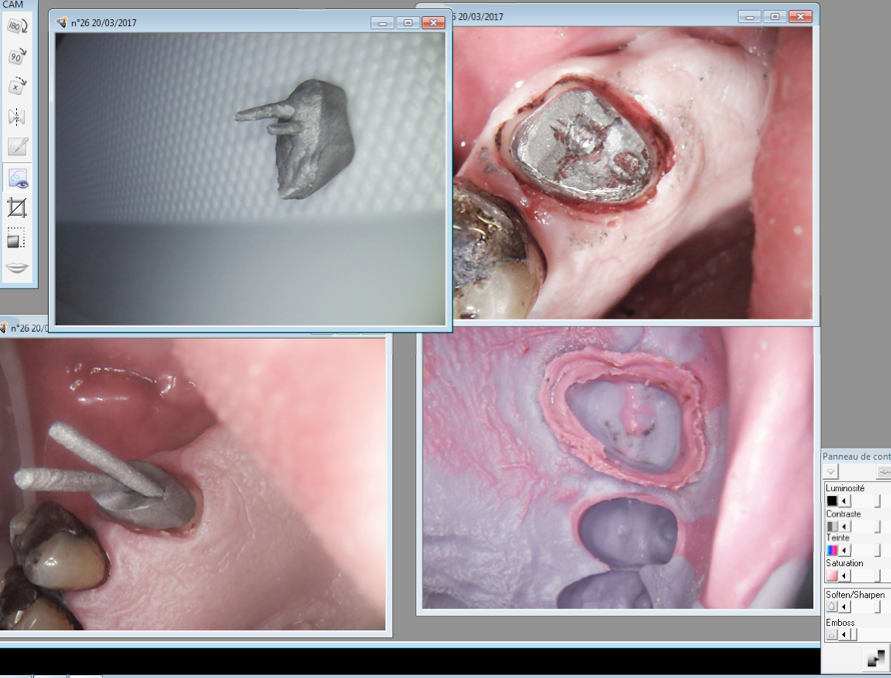The width and height of the screenshot is (891, 678).
Task: Decrease Contraste with left arrow
Action: pos(844,526)
